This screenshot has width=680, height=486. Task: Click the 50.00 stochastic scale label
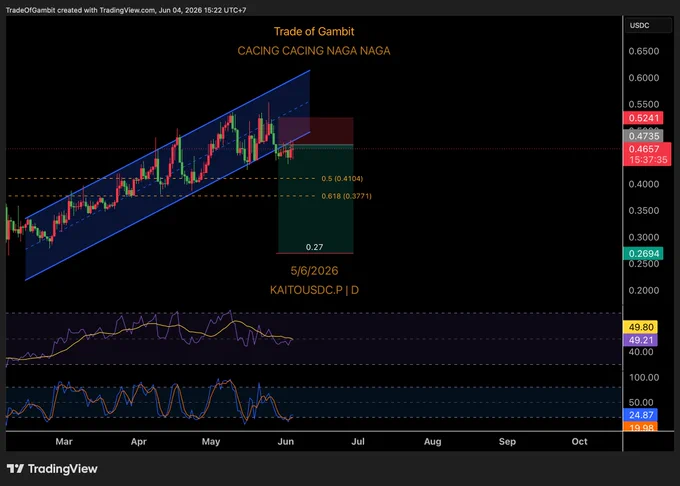[x=641, y=402]
